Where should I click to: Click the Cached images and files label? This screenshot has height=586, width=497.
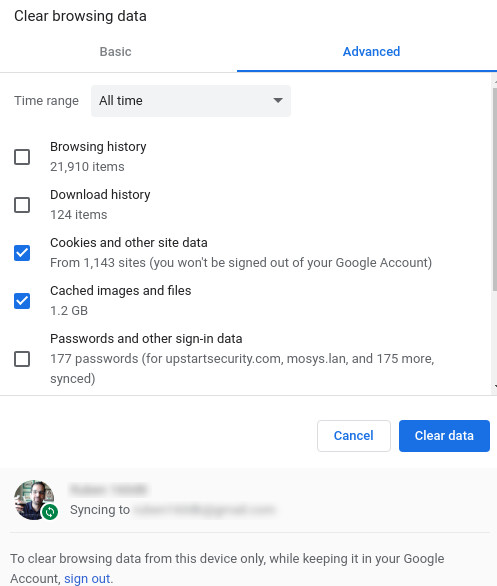pyautogui.click(x=121, y=291)
